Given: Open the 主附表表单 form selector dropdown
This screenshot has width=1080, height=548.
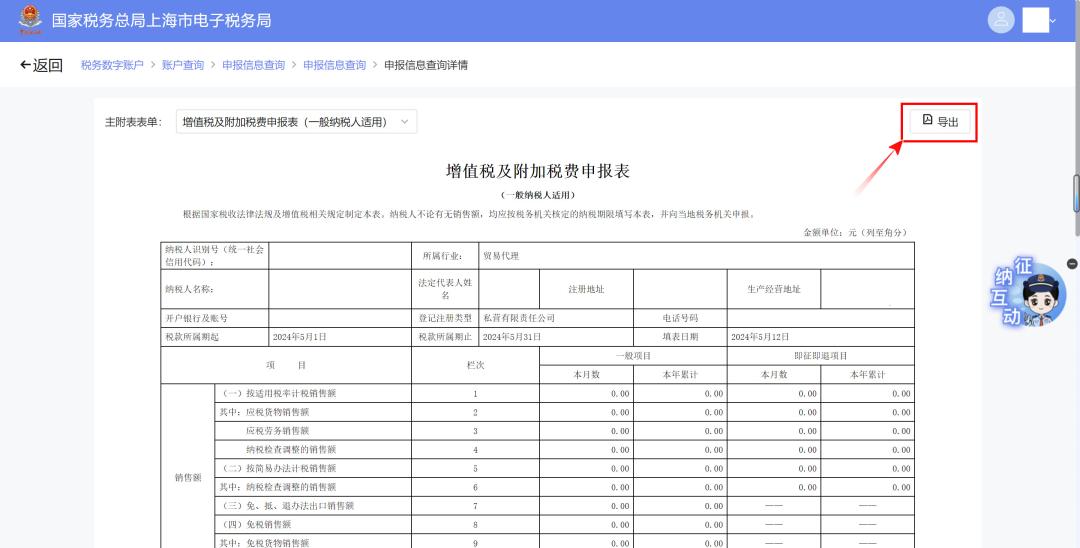Looking at the screenshot, I should 296,122.
